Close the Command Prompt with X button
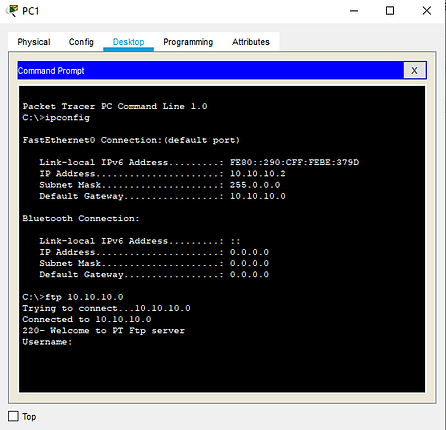The height and width of the screenshot is (430, 446). (414, 70)
